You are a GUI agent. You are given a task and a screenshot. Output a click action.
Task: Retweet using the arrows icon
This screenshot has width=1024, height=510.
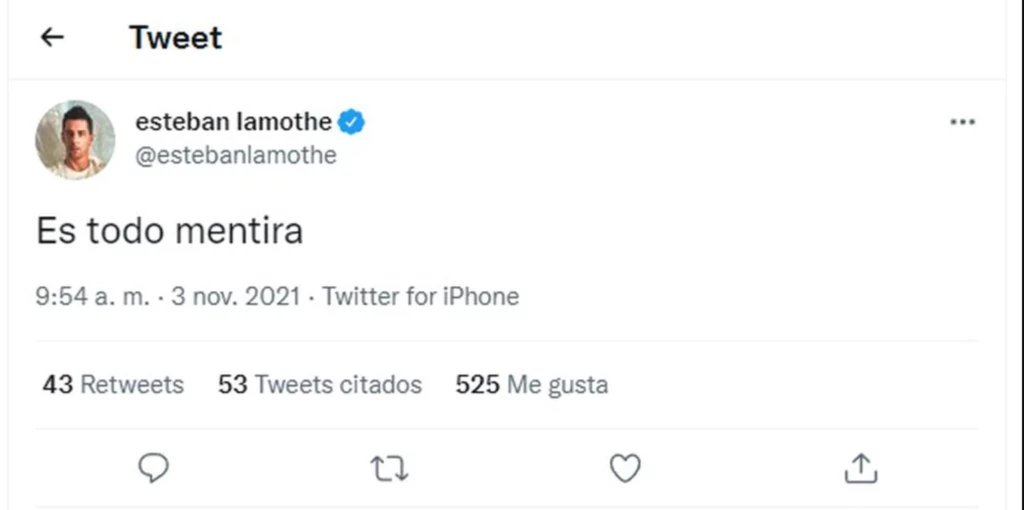point(388,468)
